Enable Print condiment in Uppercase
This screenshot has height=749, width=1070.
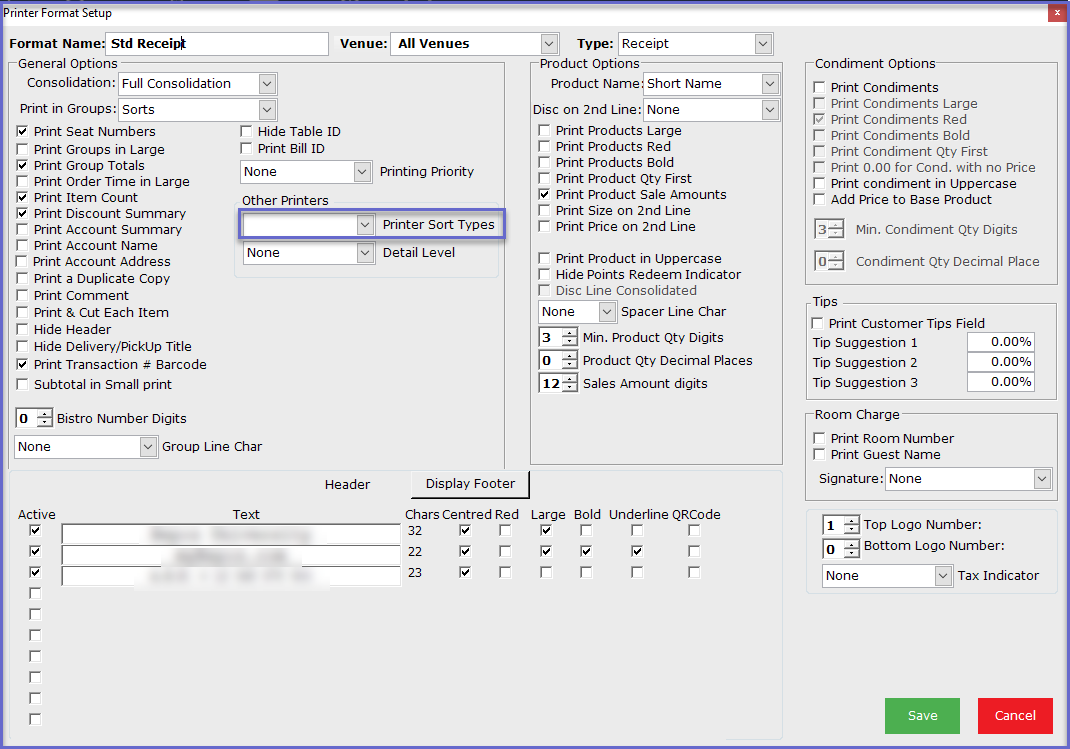pyautogui.click(x=819, y=183)
